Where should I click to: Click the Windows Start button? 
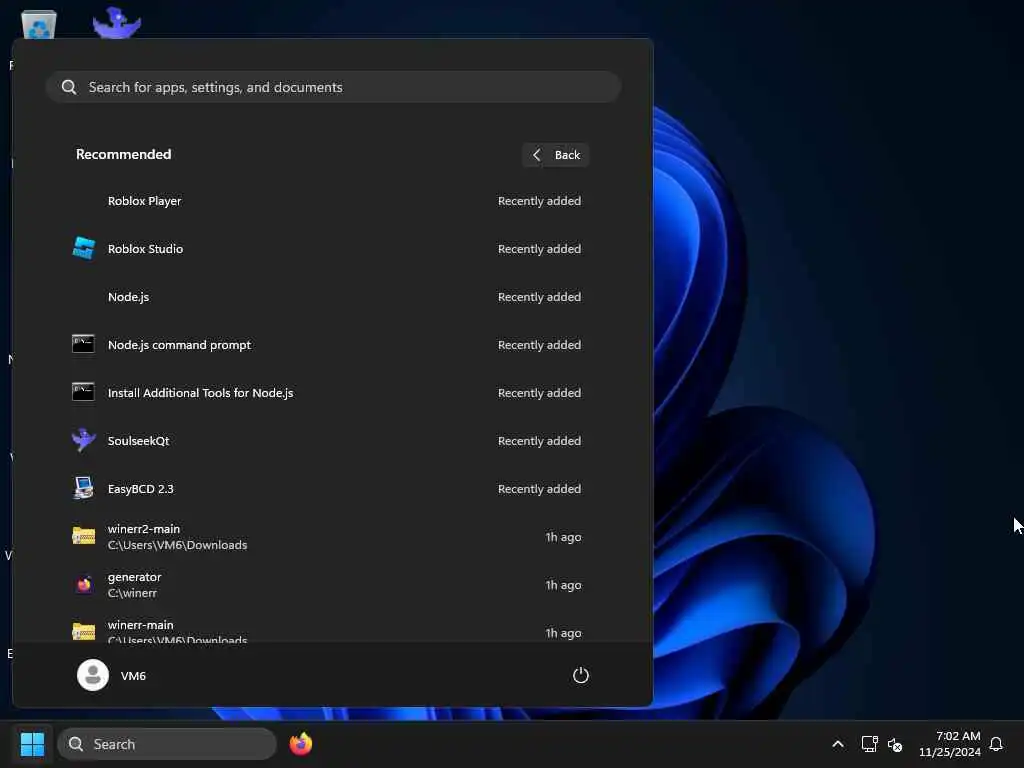pos(32,744)
